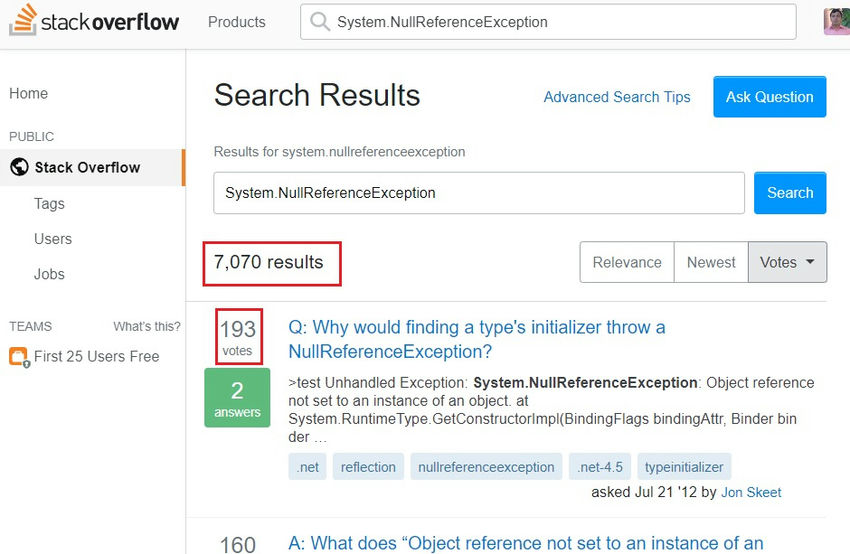Click 'Results for system.nullreferenceexception' text
850x554 pixels.
(339, 152)
